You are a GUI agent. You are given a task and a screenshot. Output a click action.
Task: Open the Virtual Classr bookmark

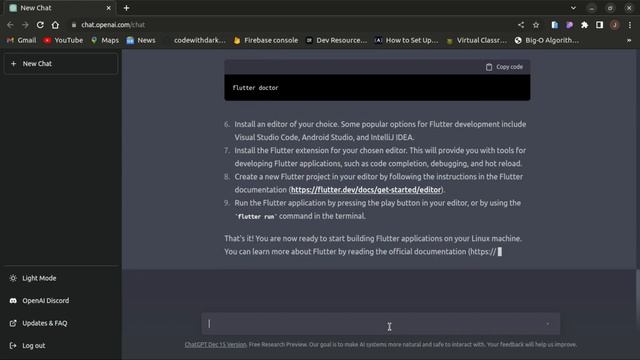click(476, 40)
